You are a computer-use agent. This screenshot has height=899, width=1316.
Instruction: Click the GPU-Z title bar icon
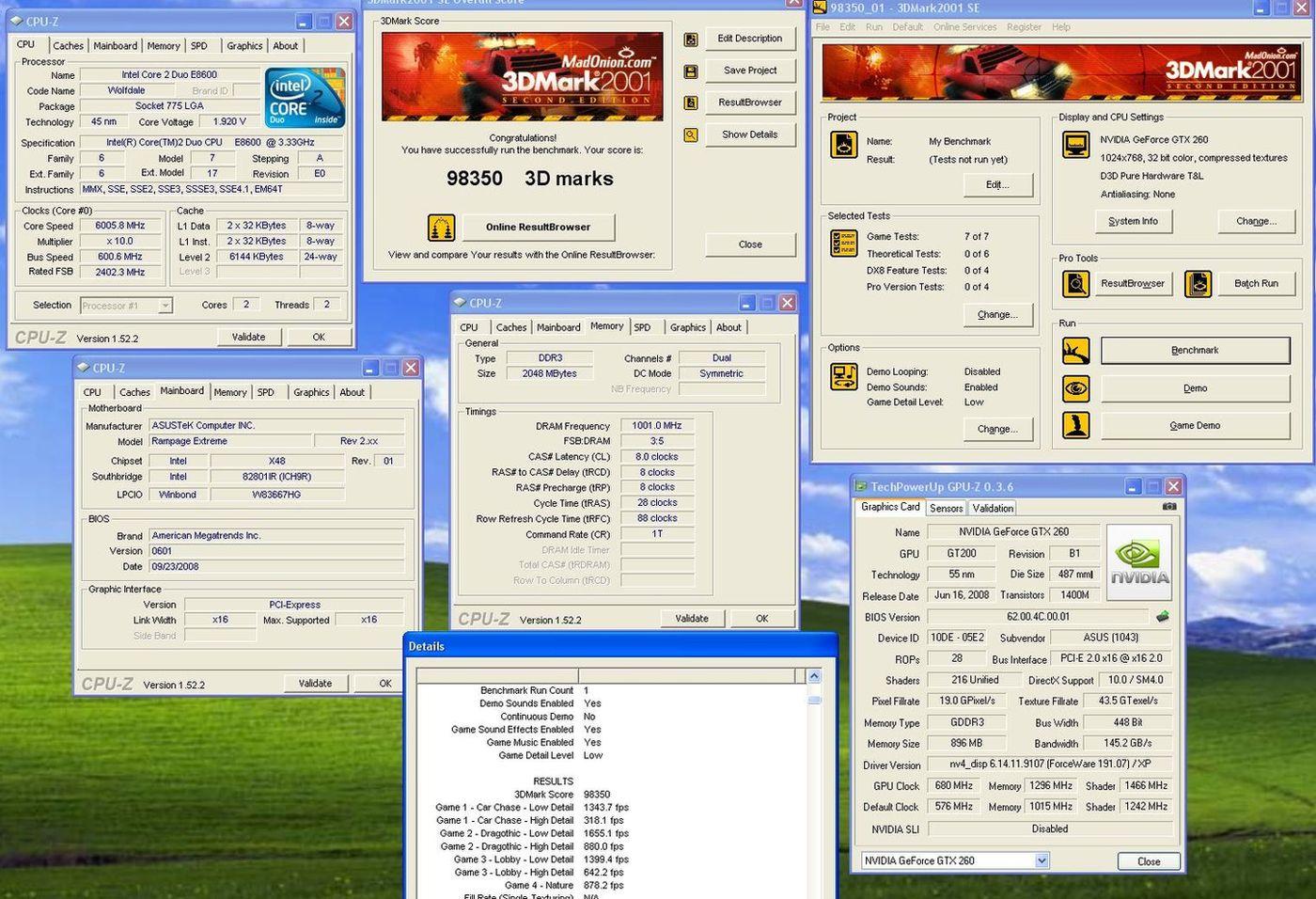tap(860, 487)
